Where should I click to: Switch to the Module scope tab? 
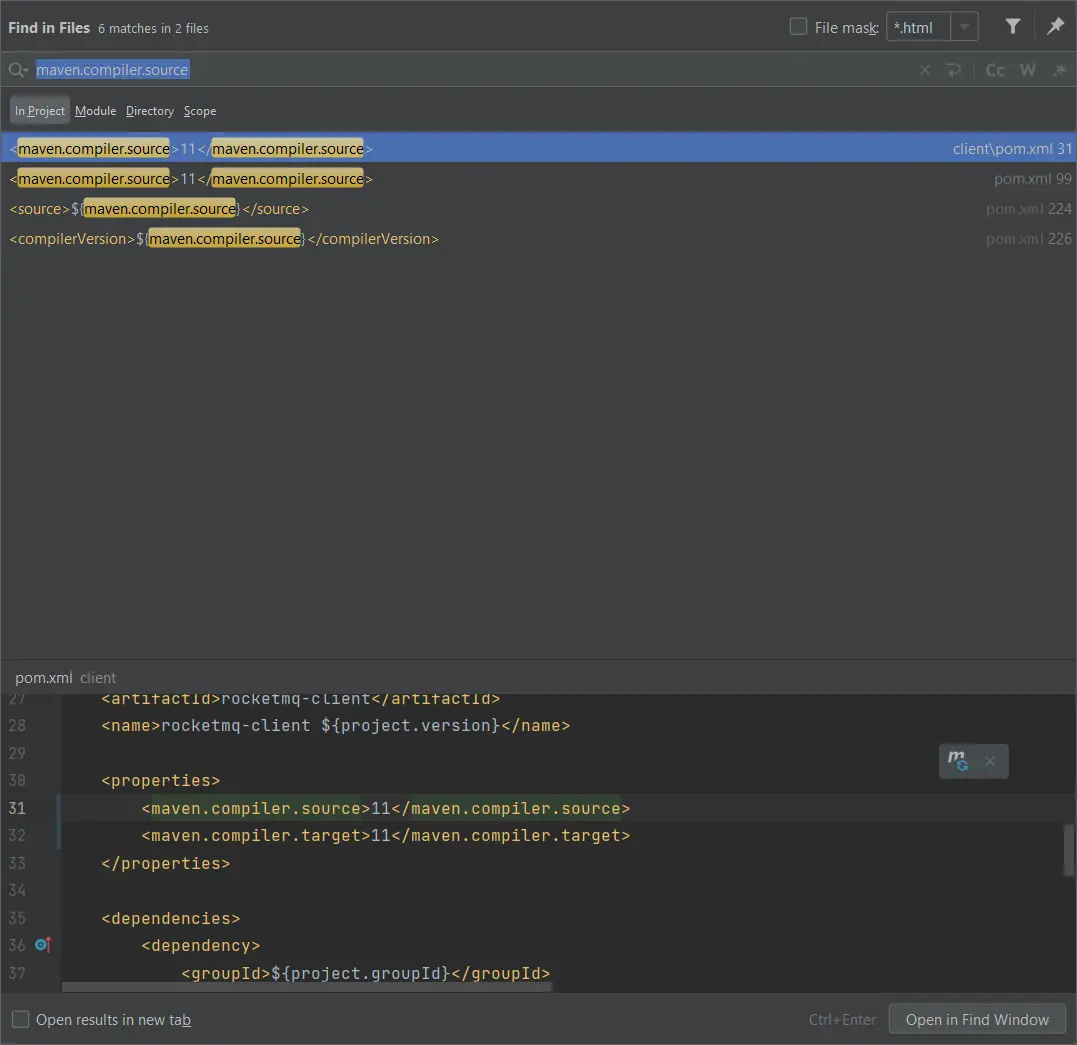click(96, 111)
